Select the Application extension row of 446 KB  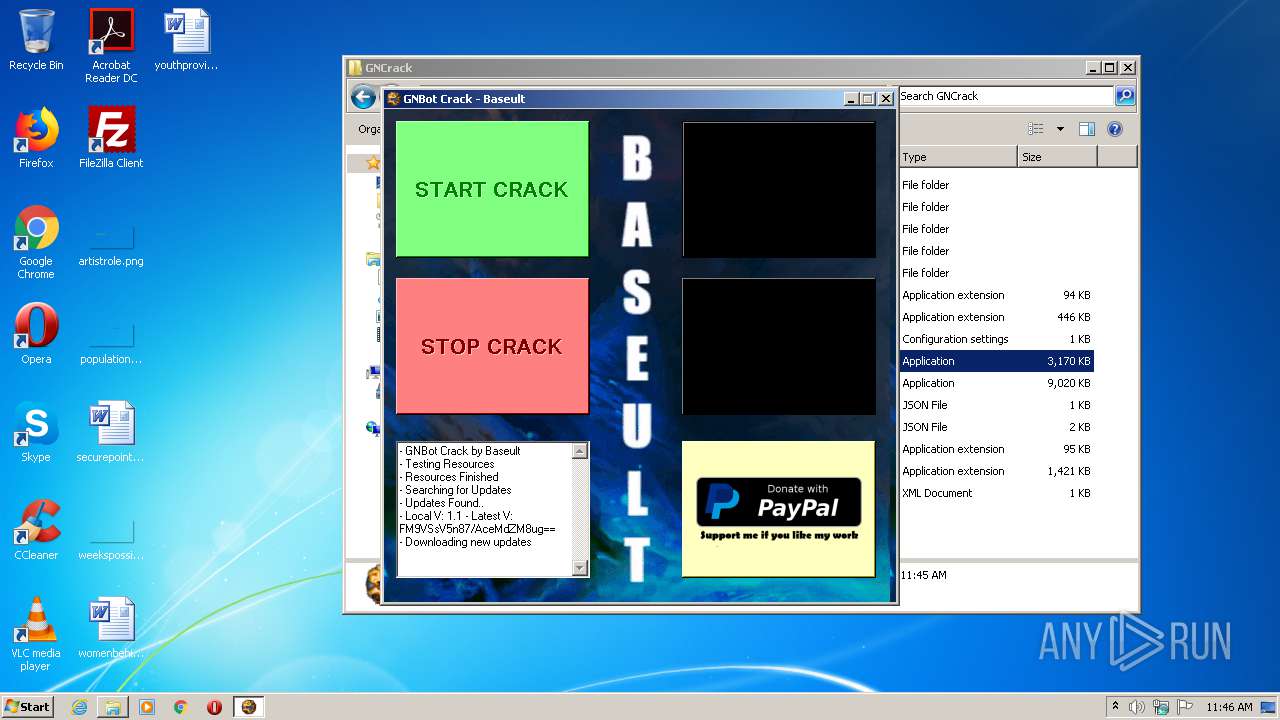pyautogui.click(x=996, y=317)
